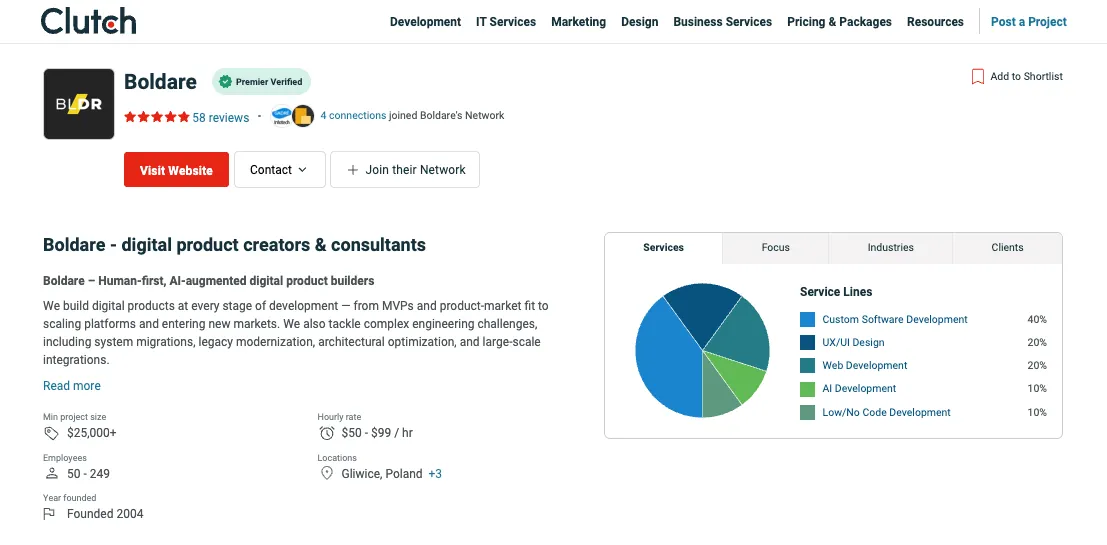
Task: Click the Add to Shortlist bookmark icon
Action: click(978, 76)
